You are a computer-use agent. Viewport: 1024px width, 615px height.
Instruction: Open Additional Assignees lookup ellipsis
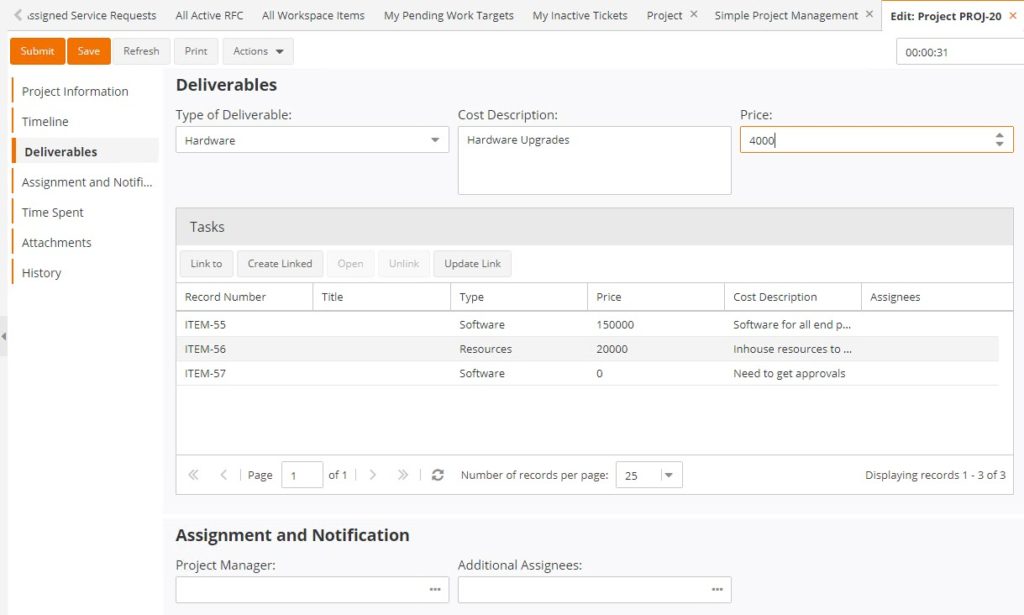coord(717,590)
